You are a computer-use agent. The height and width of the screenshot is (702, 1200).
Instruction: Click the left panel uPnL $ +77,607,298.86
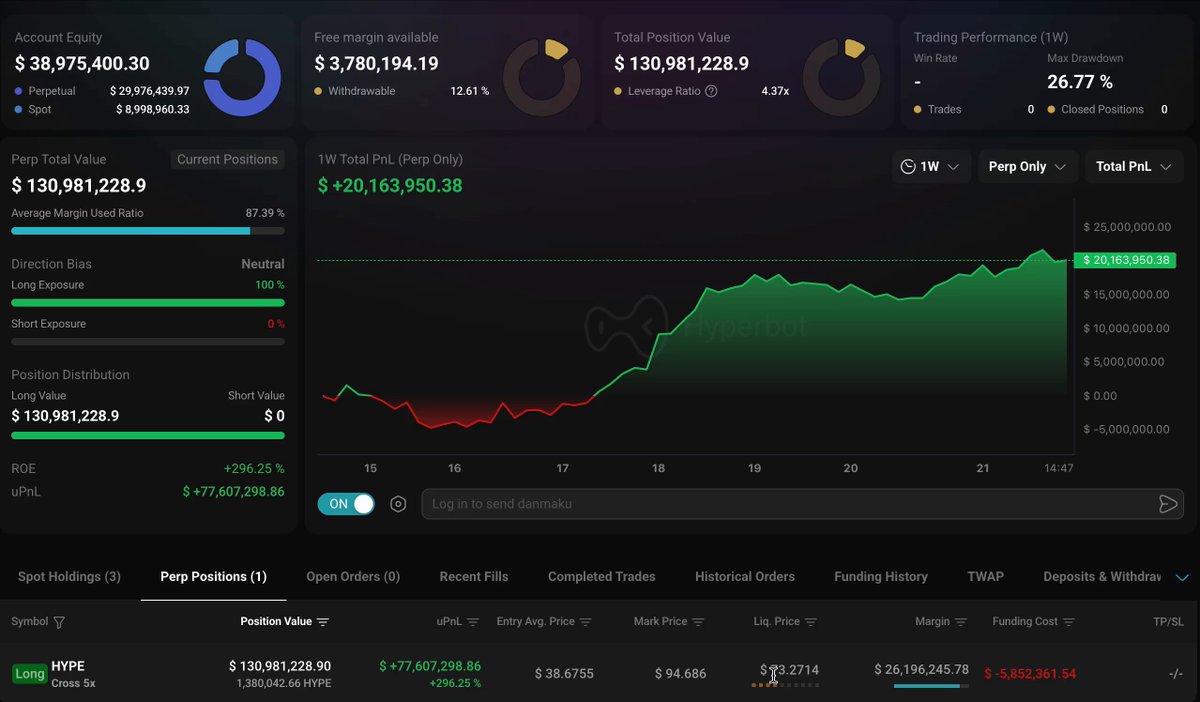[x=233, y=492]
